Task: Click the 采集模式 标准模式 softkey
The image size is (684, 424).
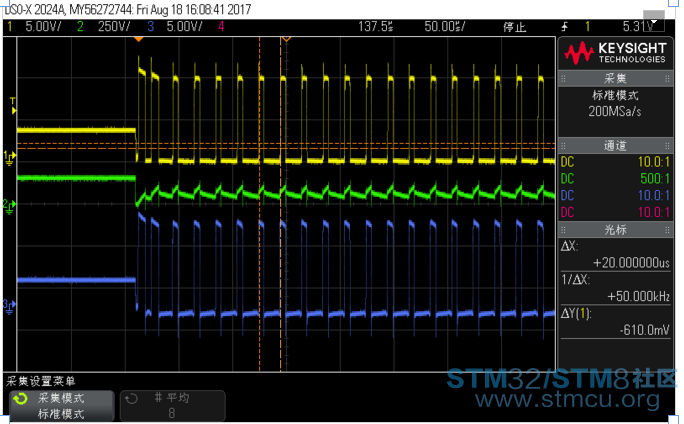Action: click(62, 406)
